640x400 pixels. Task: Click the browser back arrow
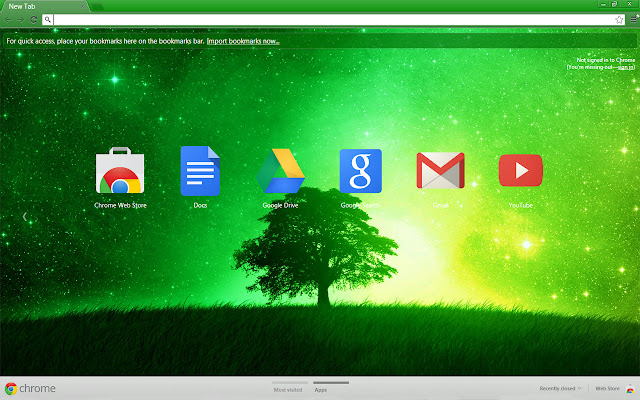pyautogui.click(x=8, y=20)
